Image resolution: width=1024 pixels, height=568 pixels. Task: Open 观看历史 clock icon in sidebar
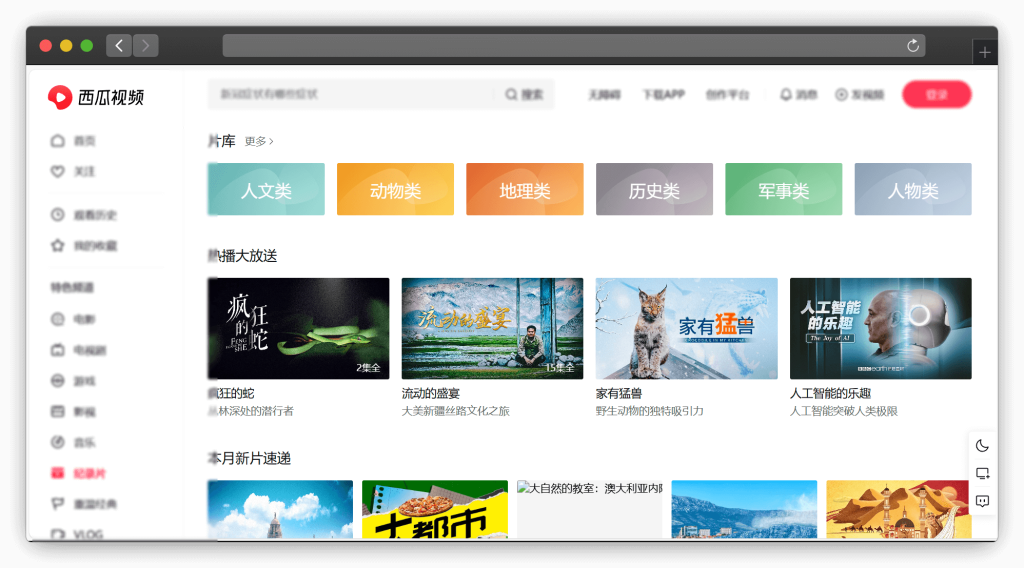tap(57, 215)
